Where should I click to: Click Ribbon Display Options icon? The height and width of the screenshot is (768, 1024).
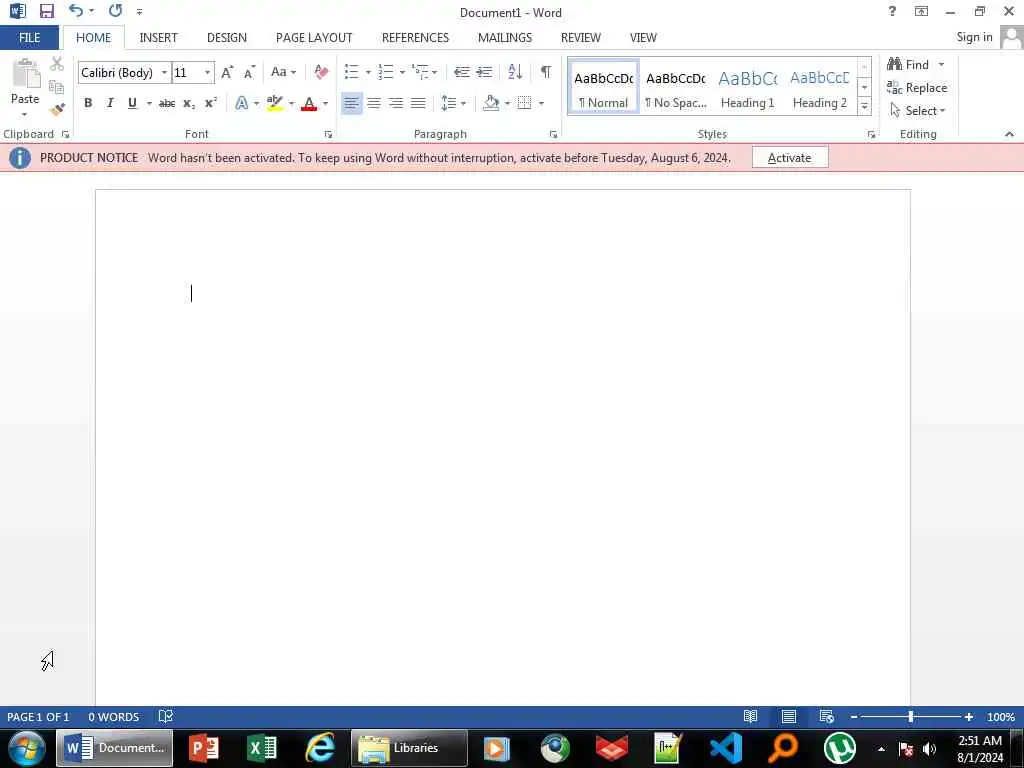point(921,11)
